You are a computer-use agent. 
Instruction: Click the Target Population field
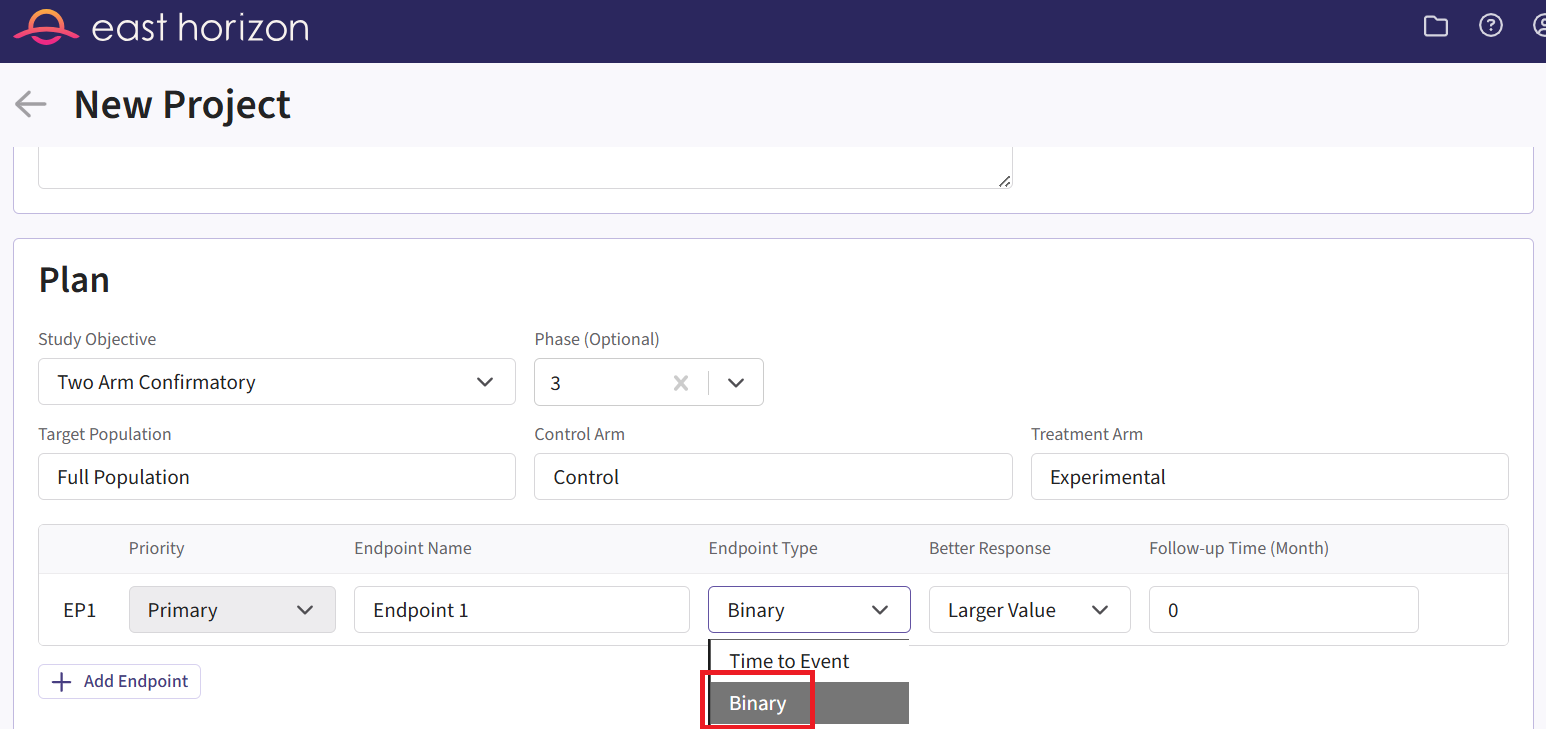tap(276, 477)
